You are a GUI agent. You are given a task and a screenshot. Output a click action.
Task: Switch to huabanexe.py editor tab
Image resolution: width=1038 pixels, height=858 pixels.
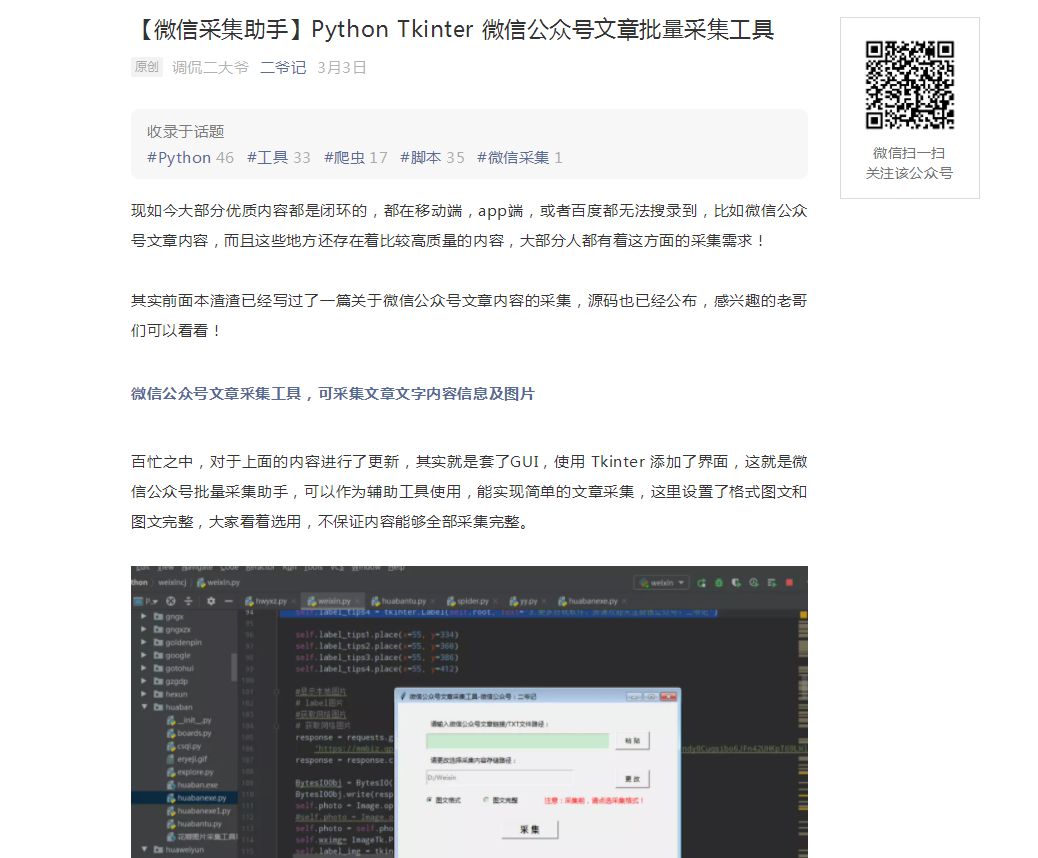tap(592, 601)
